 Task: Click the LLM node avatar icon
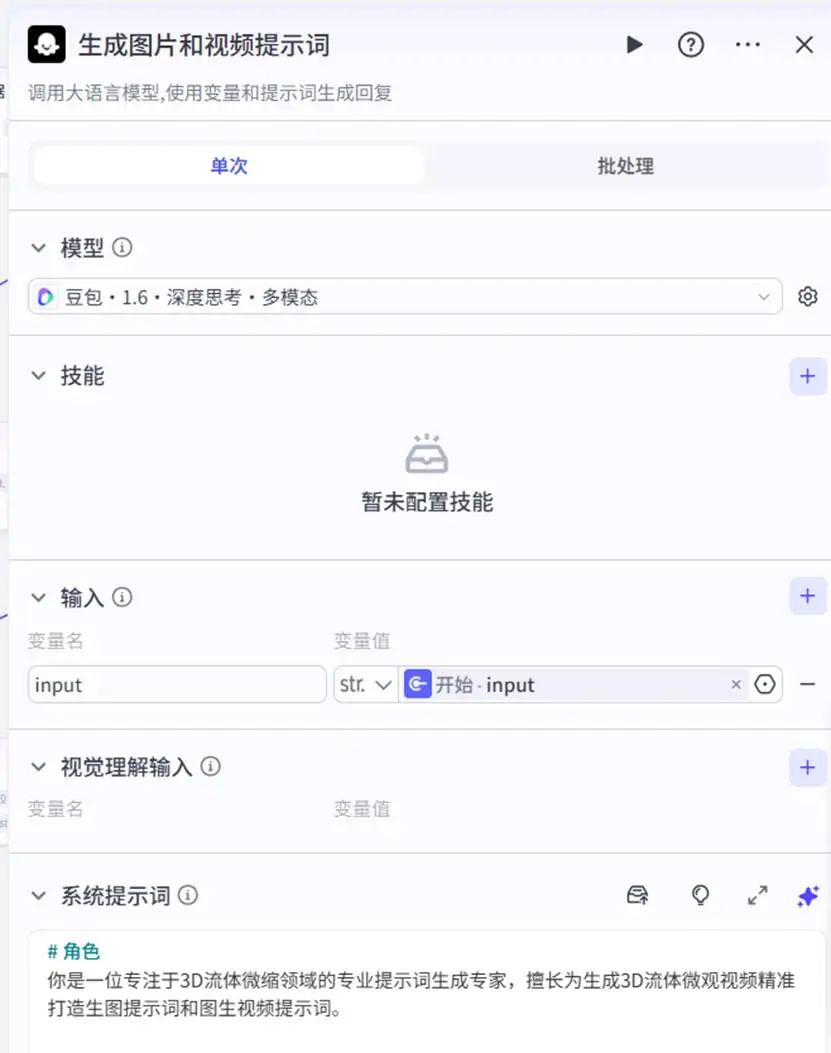coord(46,44)
